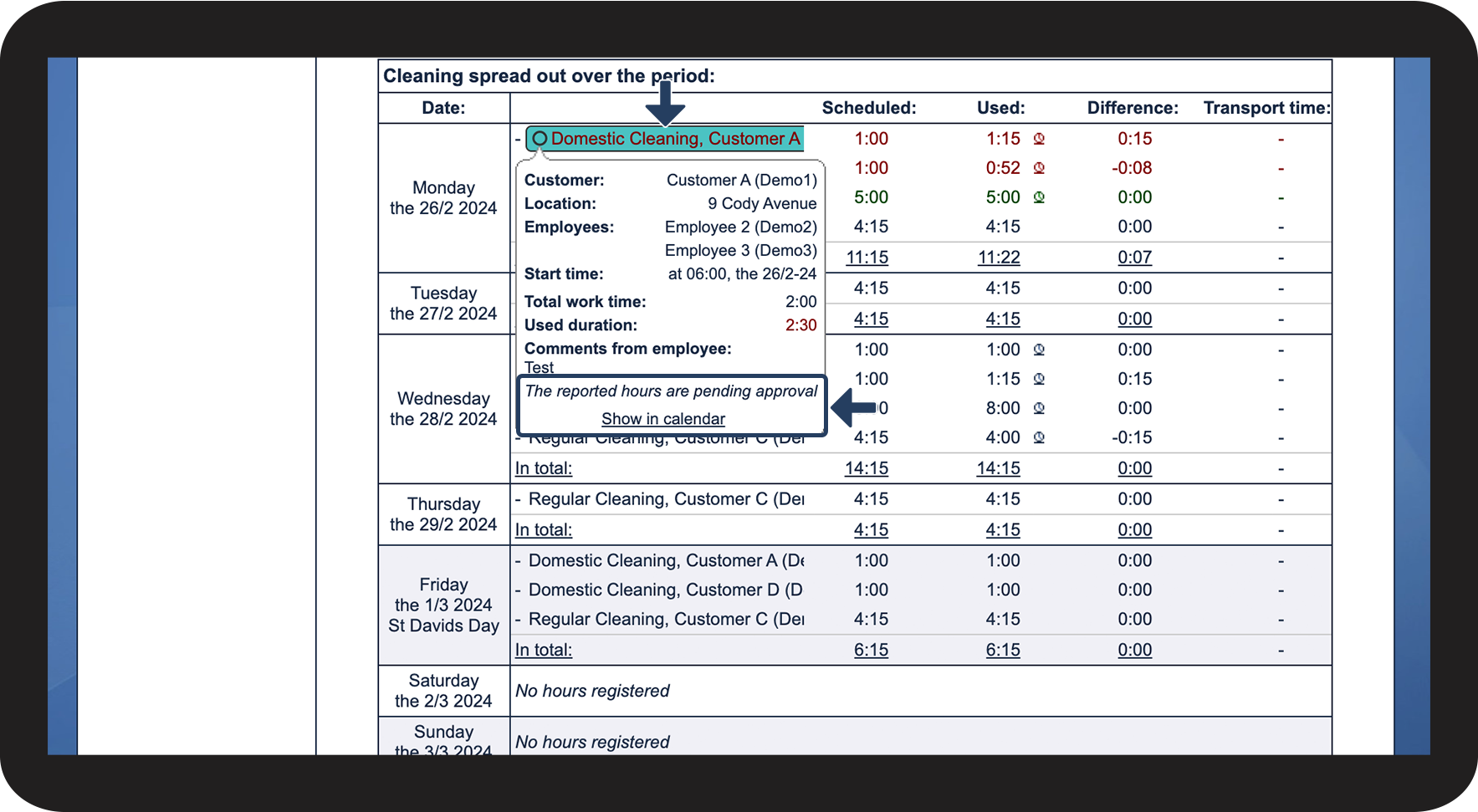The image size is (1478, 812).
Task: Click the Comments from employee label
Action: (628, 349)
